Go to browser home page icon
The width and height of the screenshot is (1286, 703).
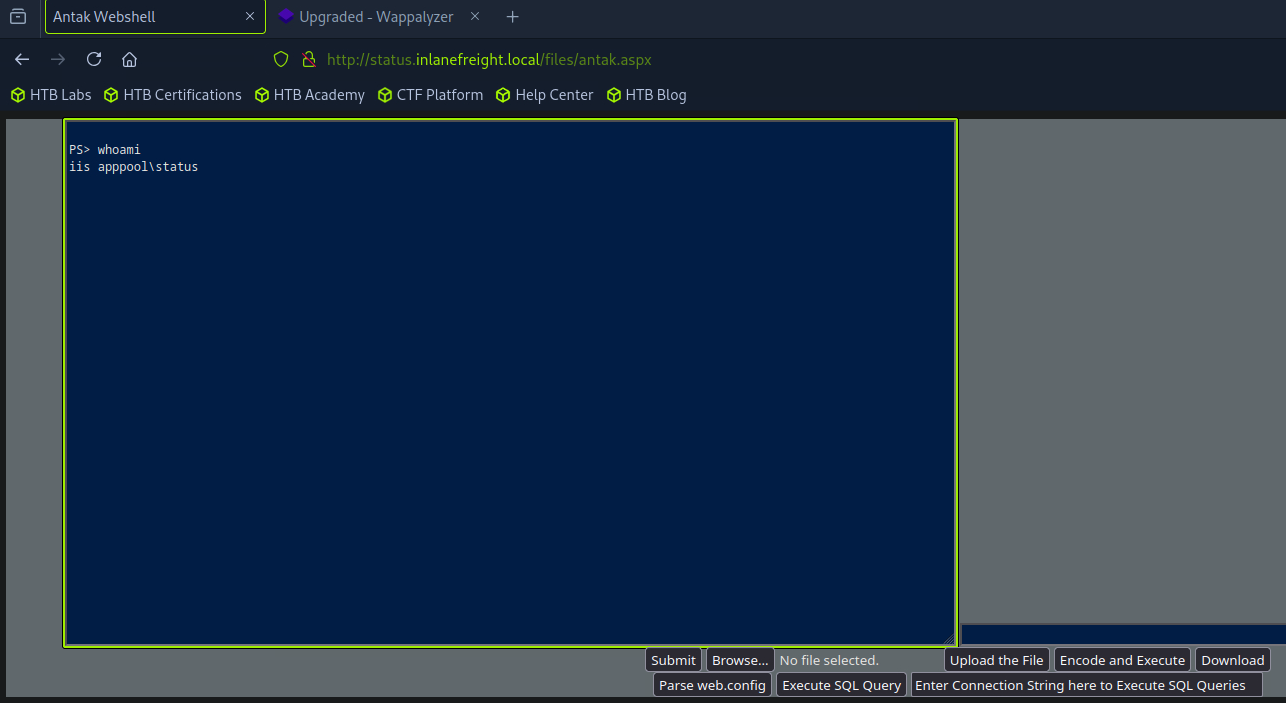click(x=129, y=59)
